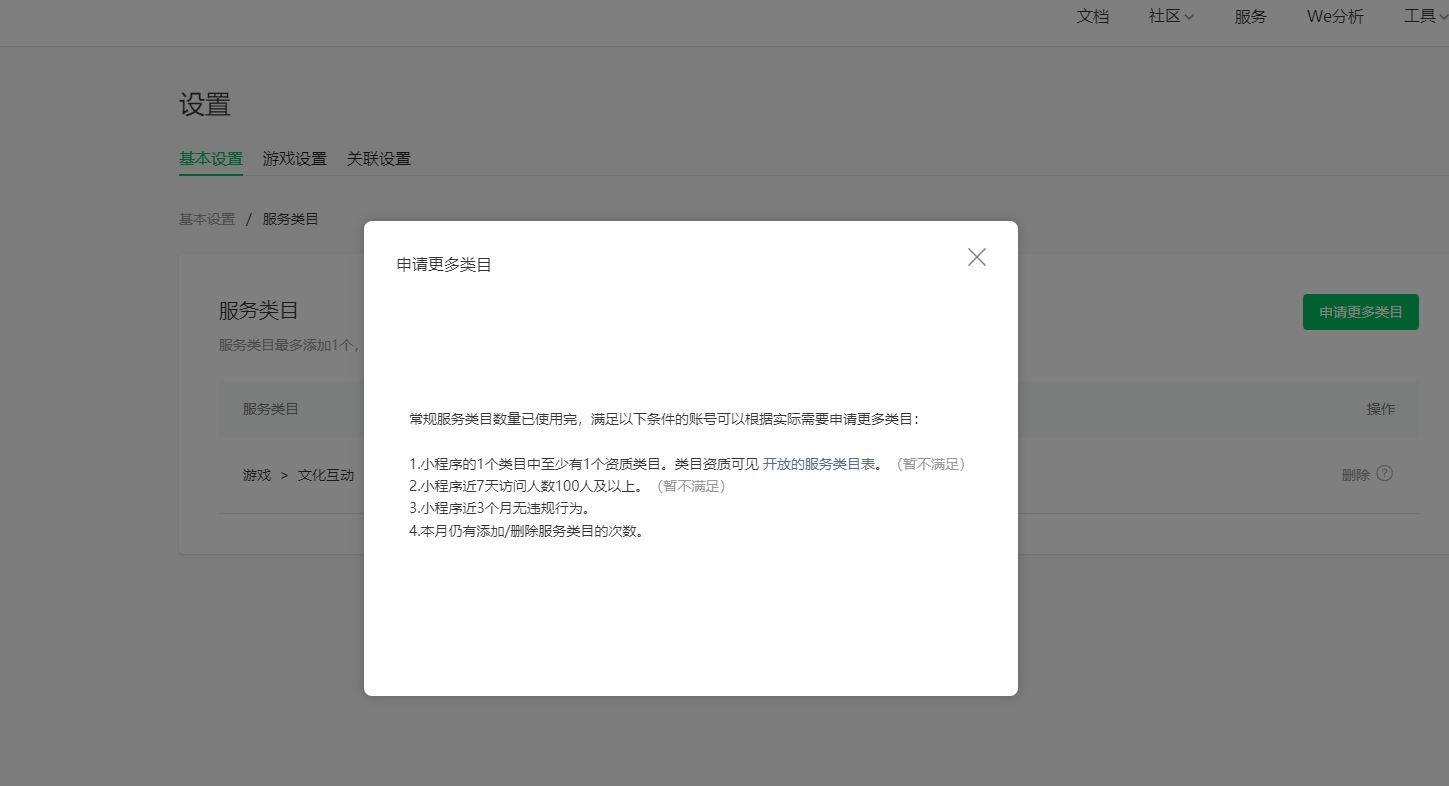
Task: Open 文档 in the top navigation
Action: click(1093, 16)
